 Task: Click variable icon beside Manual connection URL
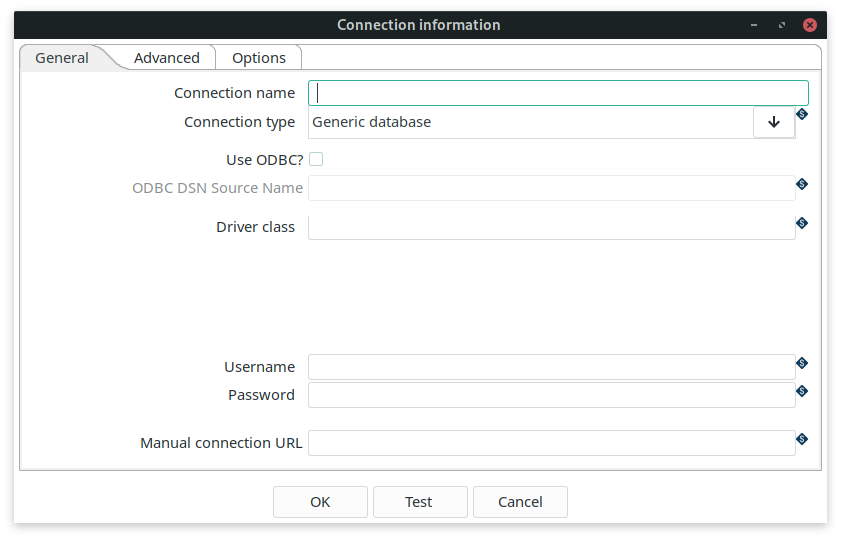click(802, 439)
